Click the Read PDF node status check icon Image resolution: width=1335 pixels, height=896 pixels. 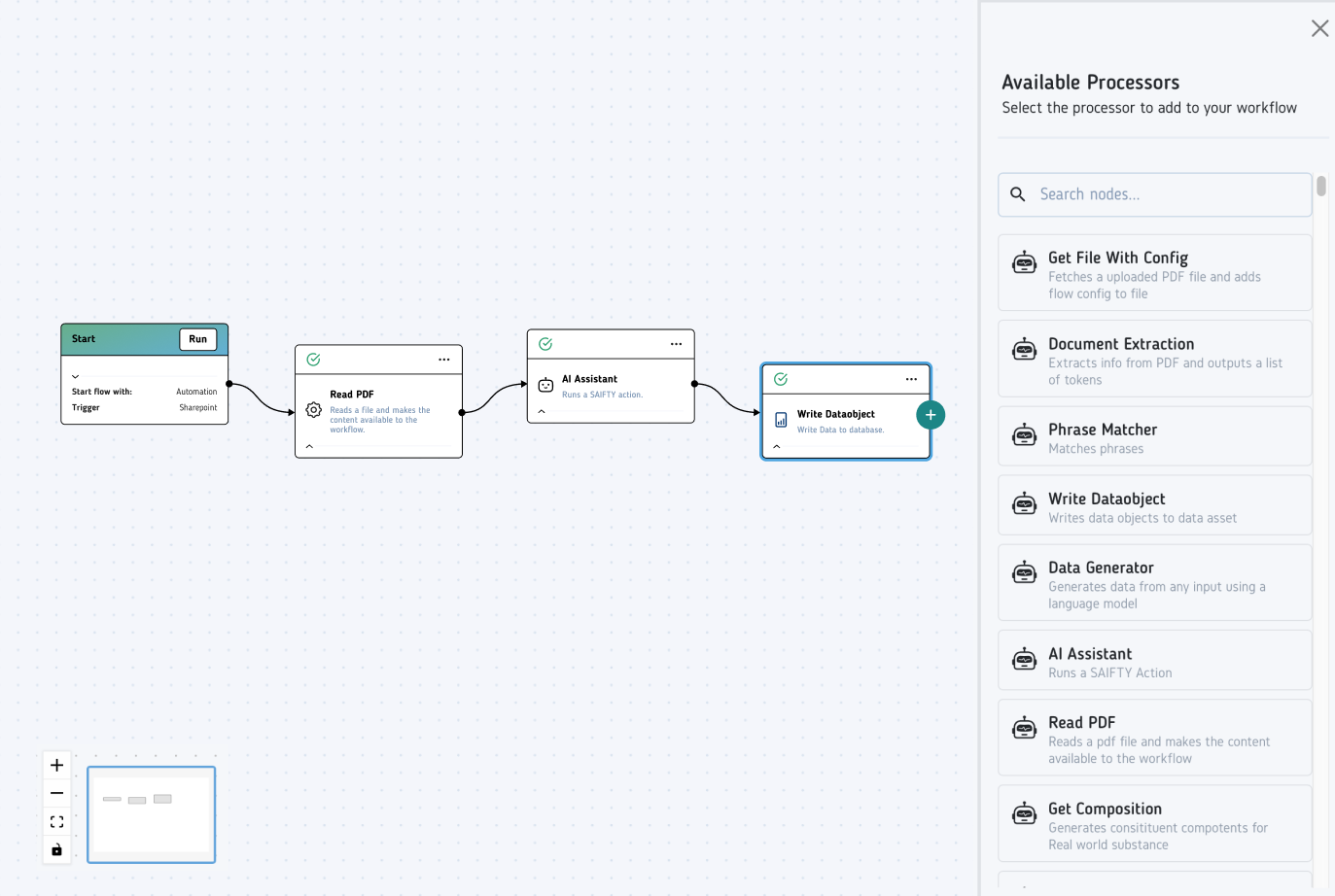click(313, 360)
